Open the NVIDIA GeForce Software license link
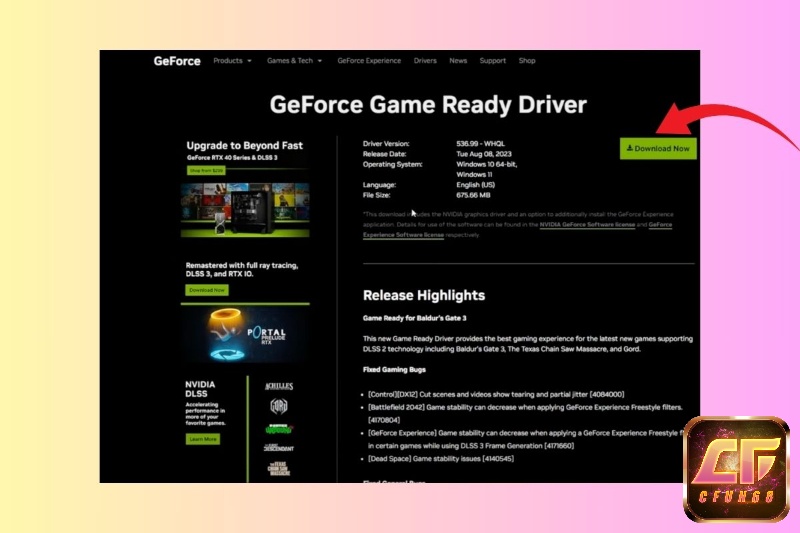Viewport: 800px width, 533px height. pyautogui.click(x=587, y=224)
